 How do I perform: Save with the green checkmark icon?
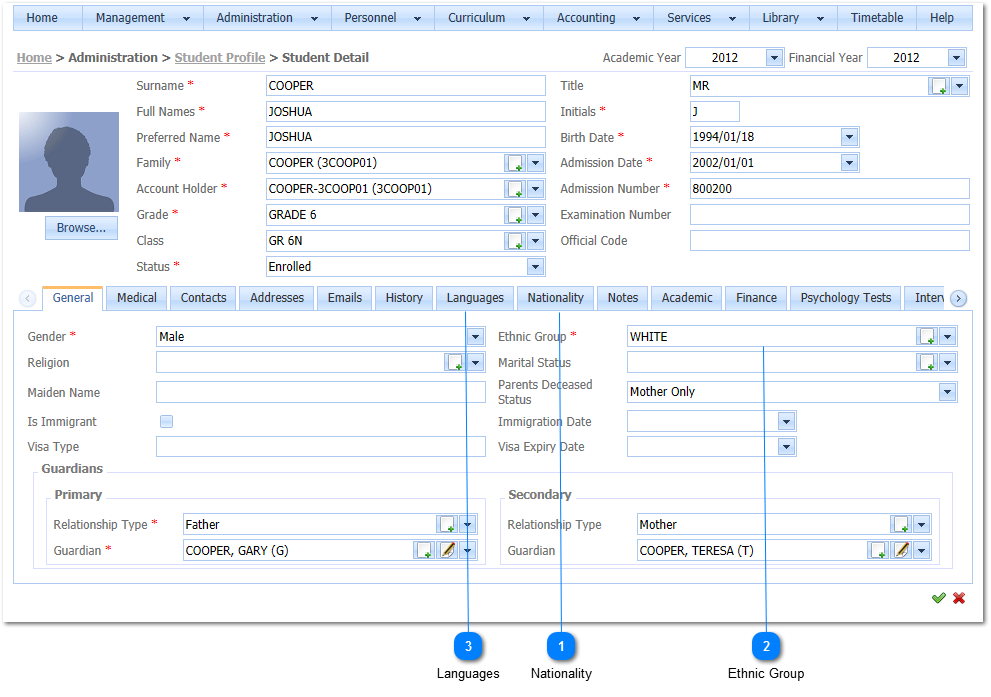[939, 598]
